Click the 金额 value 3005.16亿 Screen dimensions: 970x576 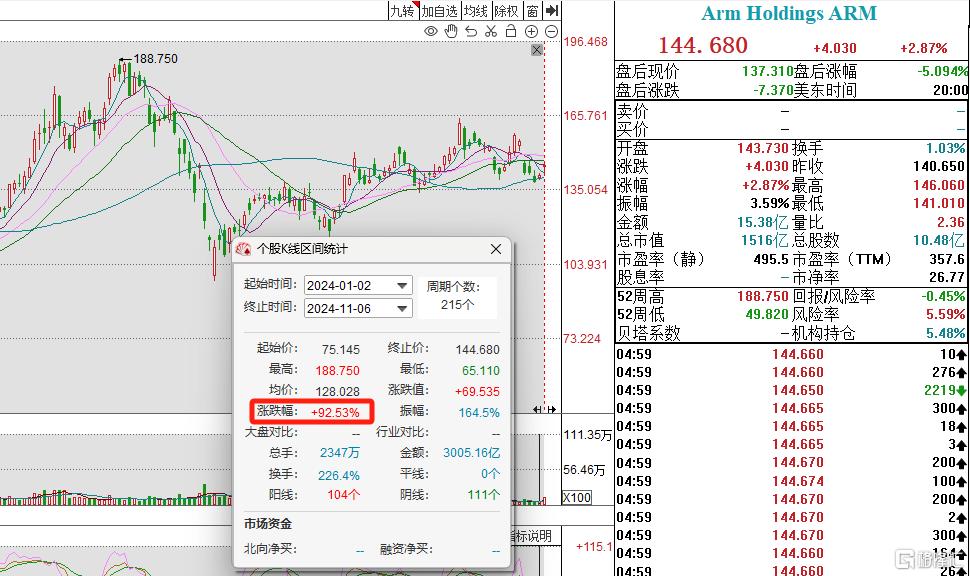pyautogui.click(x=471, y=453)
